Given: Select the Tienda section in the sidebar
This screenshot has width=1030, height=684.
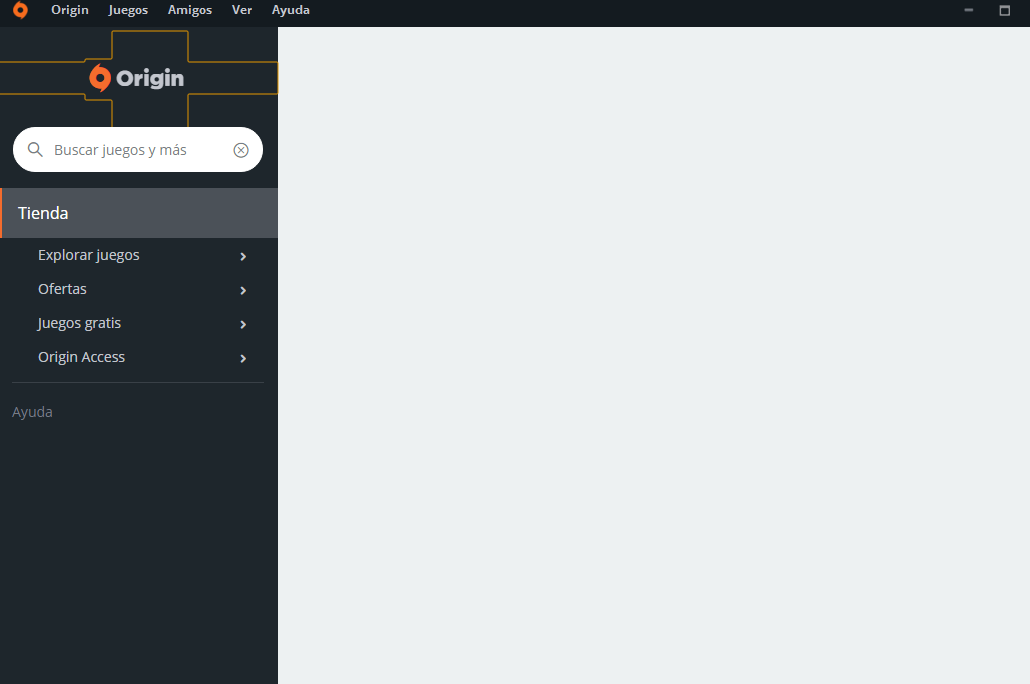Looking at the screenshot, I should click(x=139, y=213).
